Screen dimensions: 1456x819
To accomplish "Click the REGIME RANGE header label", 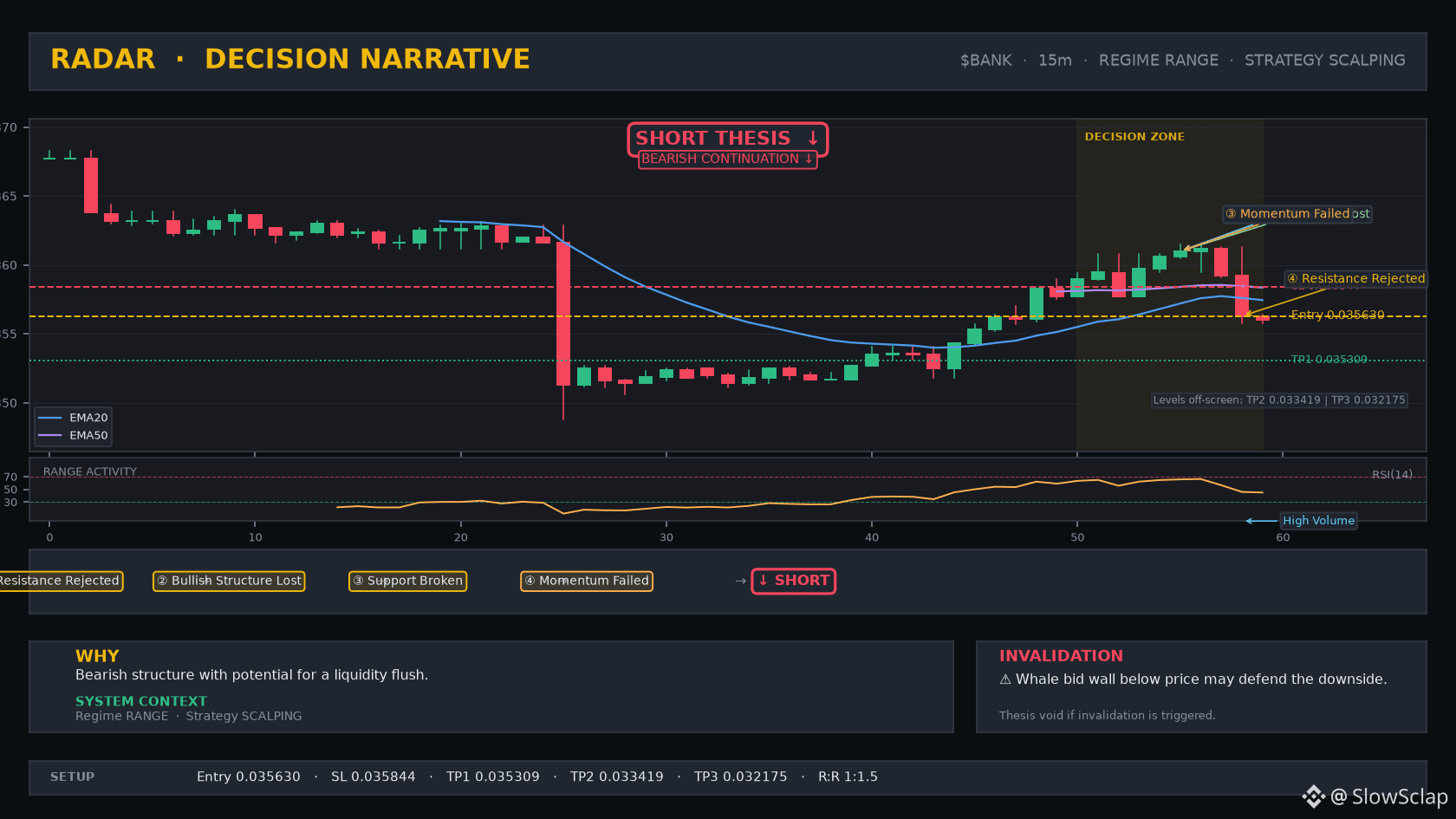I will point(1158,61).
